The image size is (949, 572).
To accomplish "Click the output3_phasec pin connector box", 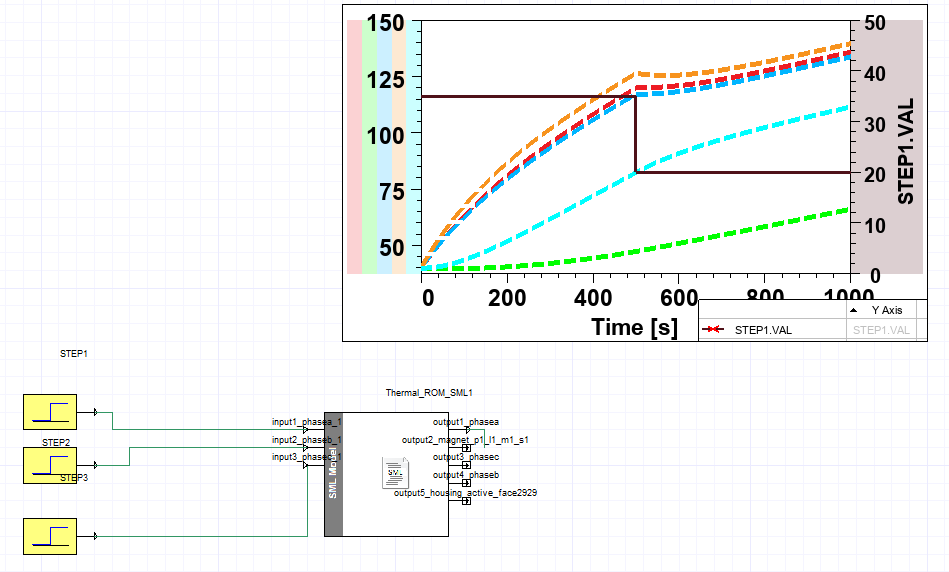I will point(466,465).
